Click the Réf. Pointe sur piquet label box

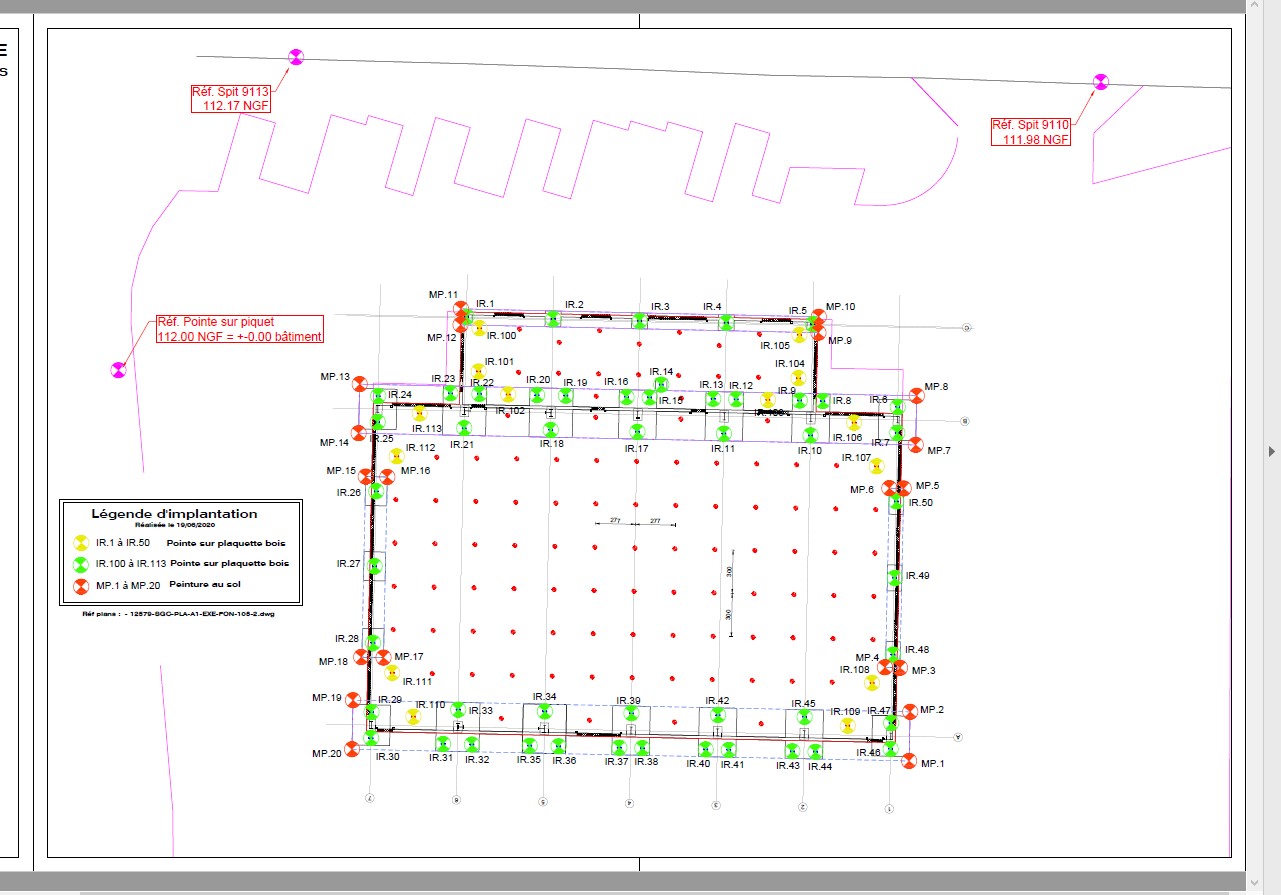(x=240, y=330)
